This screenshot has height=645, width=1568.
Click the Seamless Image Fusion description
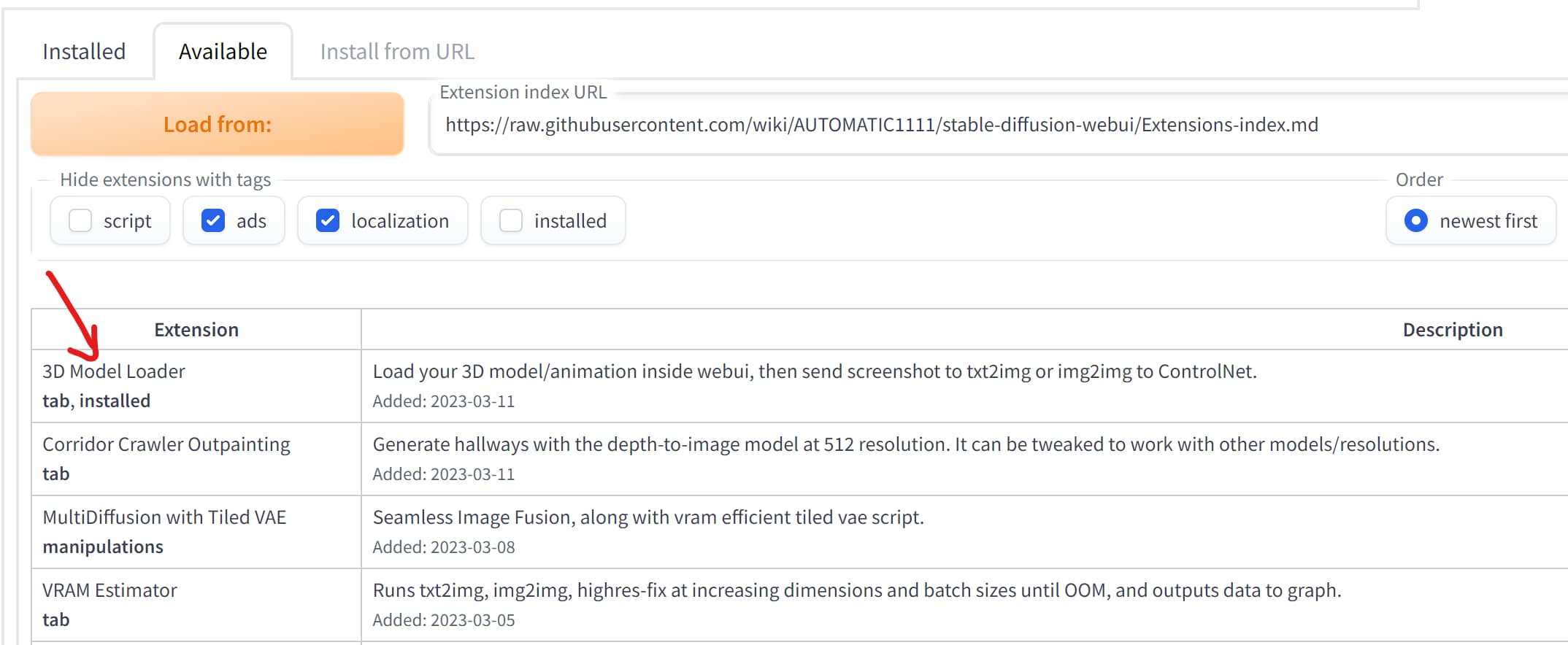click(x=647, y=517)
